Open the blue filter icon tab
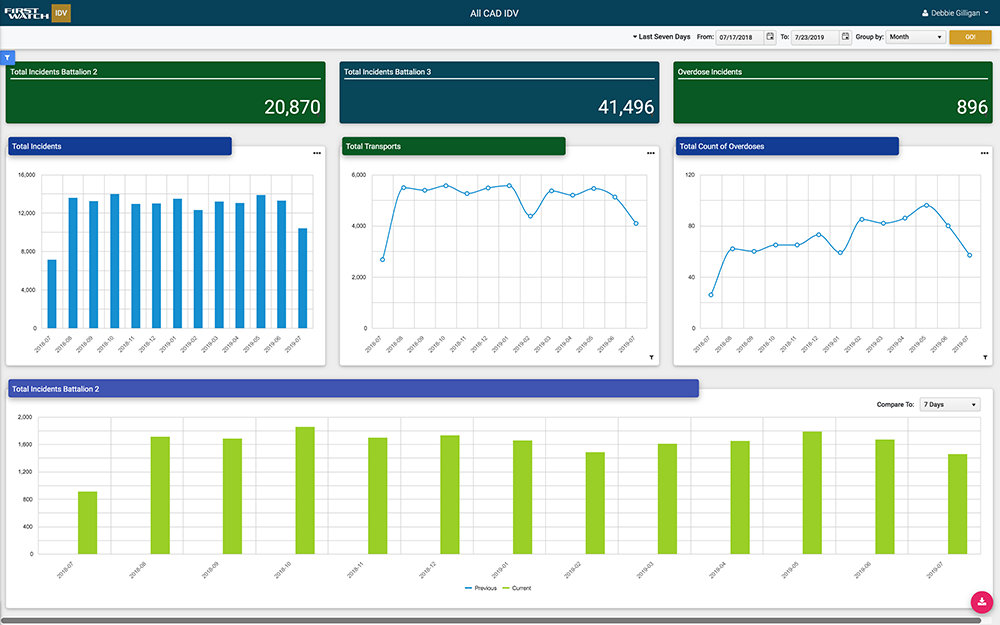Screen dimensions: 1000x625 point(7,57)
